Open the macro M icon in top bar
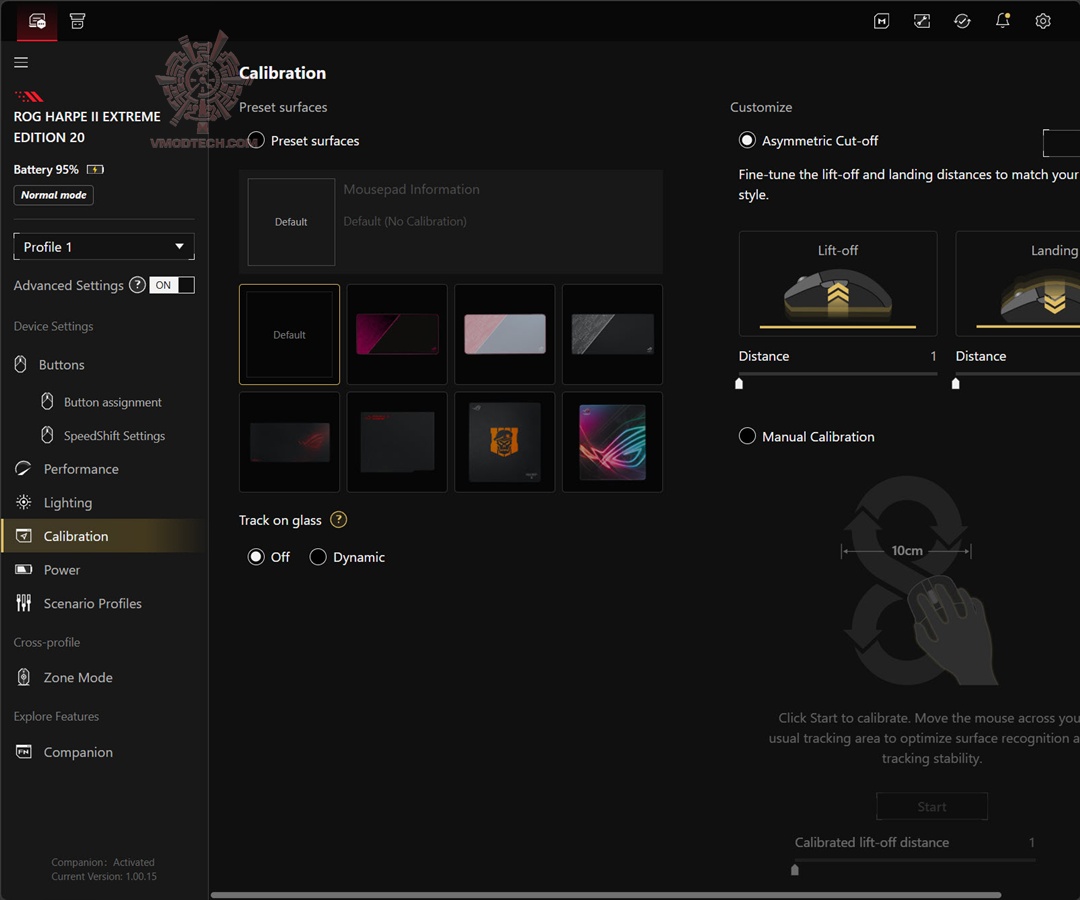1080x900 pixels. [x=881, y=21]
